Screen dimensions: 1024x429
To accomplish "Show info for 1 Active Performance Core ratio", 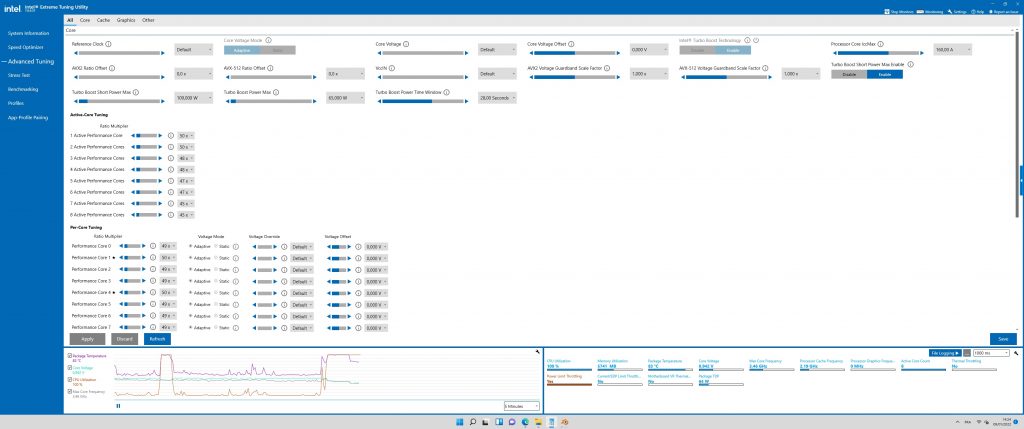I will pos(170,135).
